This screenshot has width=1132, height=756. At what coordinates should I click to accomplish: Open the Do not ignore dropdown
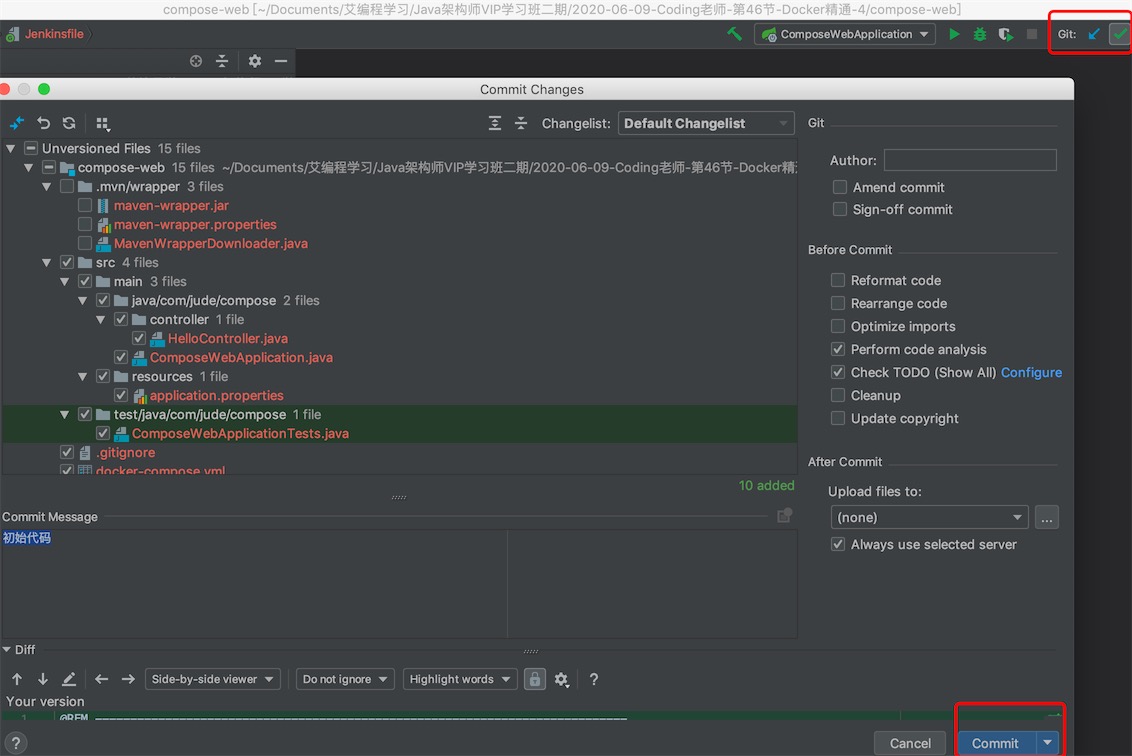pyautogui.click(x=345, y=679)
